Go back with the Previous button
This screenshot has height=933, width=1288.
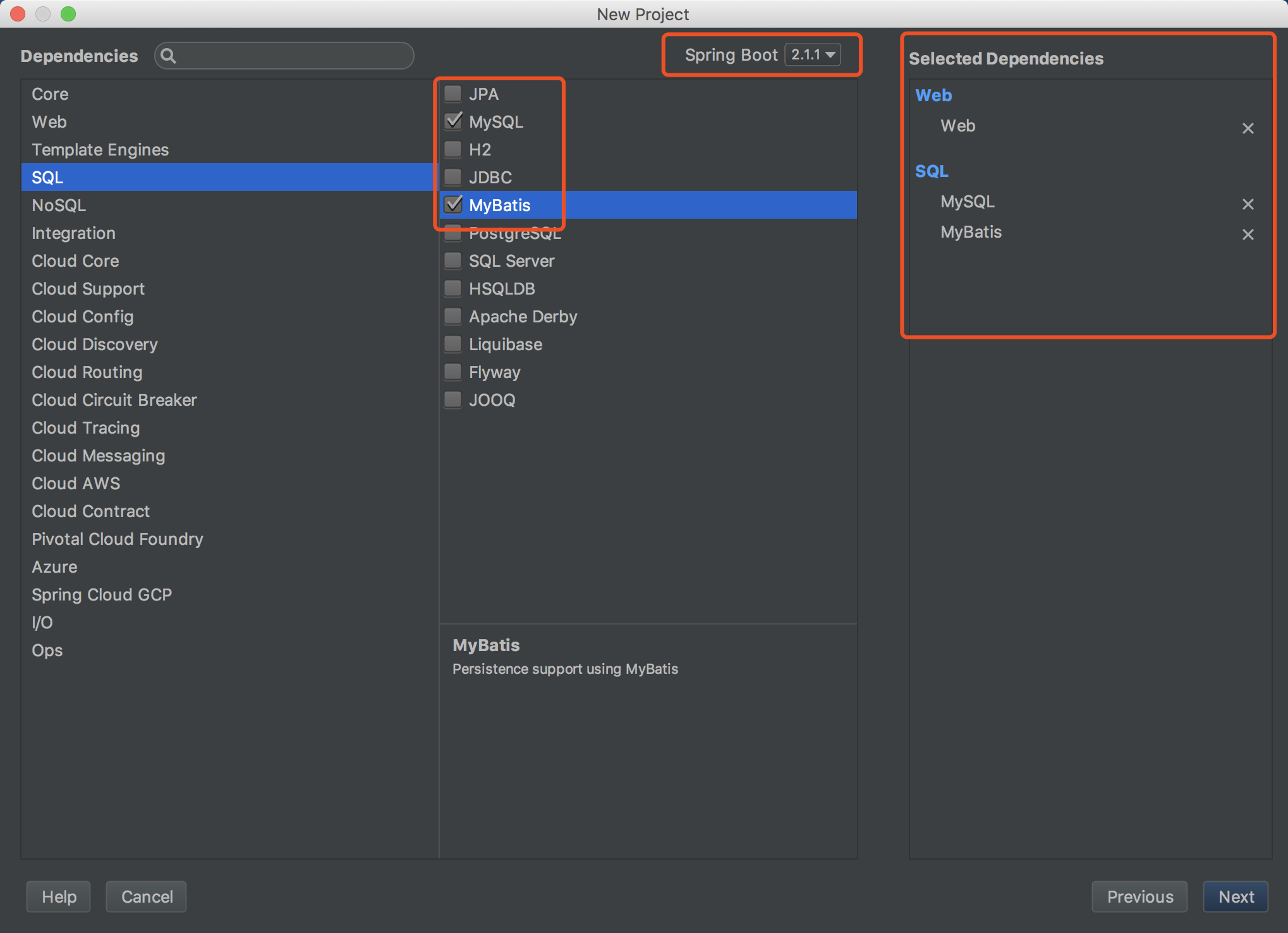click(x=1139, y=896)
